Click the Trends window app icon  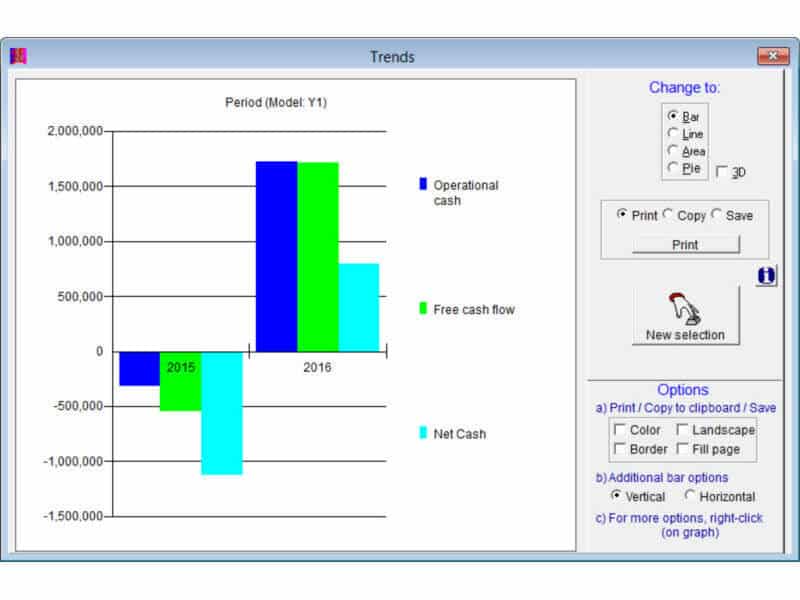pos(18,56)
